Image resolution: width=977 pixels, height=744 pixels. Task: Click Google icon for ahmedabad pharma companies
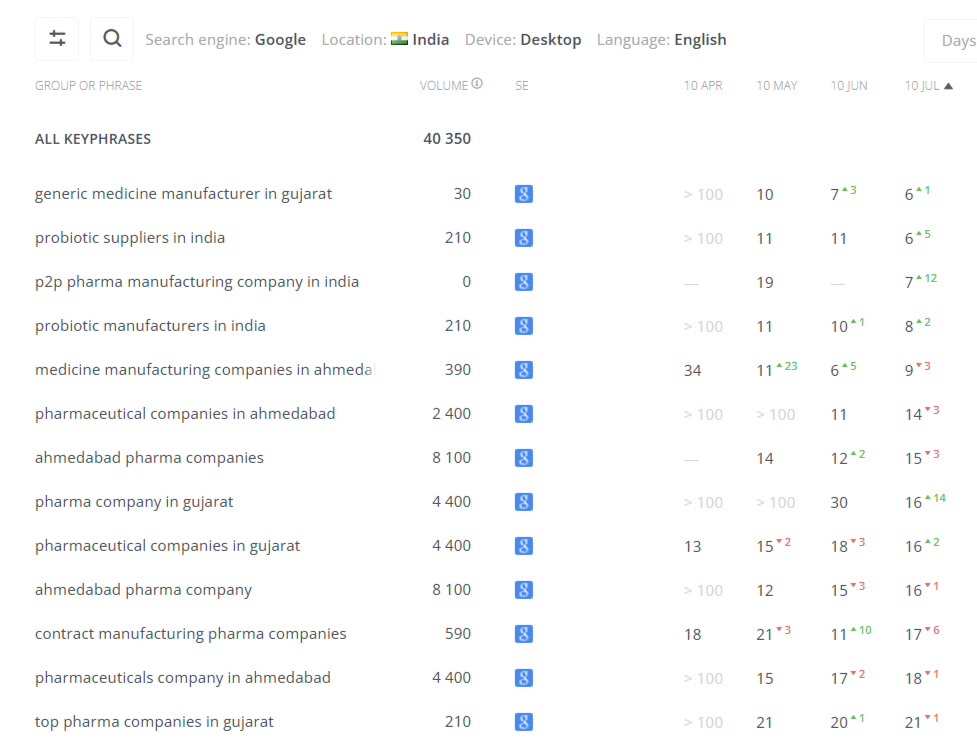click(x=523, y=458)
